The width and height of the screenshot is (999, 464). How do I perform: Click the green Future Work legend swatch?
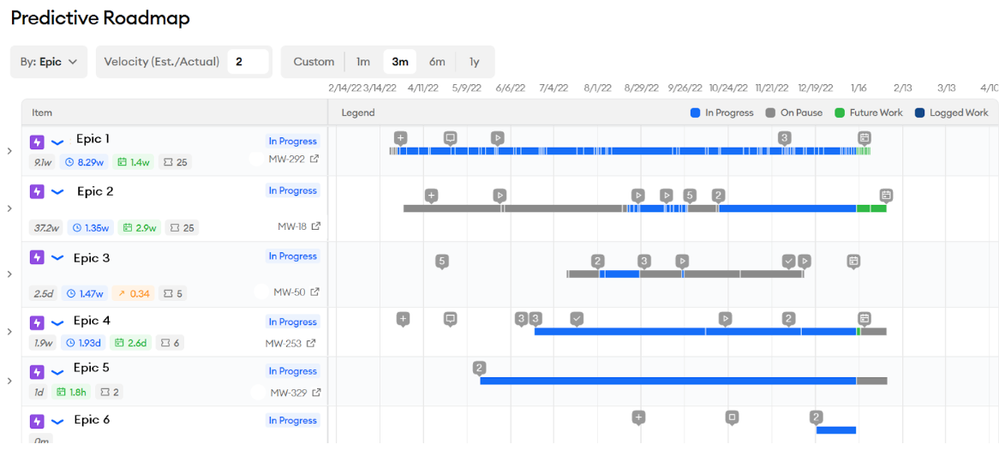pos(840,113)
